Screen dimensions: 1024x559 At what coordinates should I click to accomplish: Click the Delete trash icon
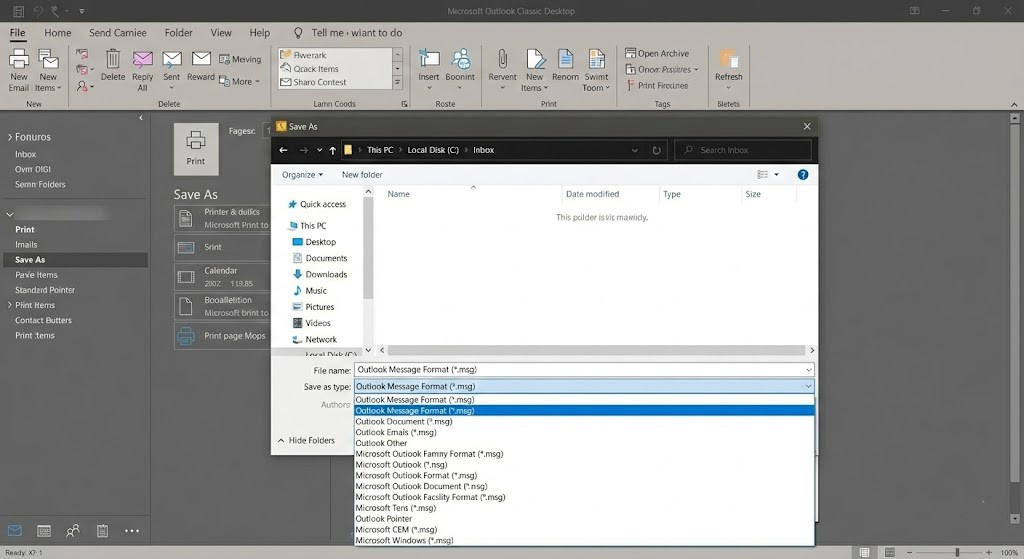[x=113, y=59]
